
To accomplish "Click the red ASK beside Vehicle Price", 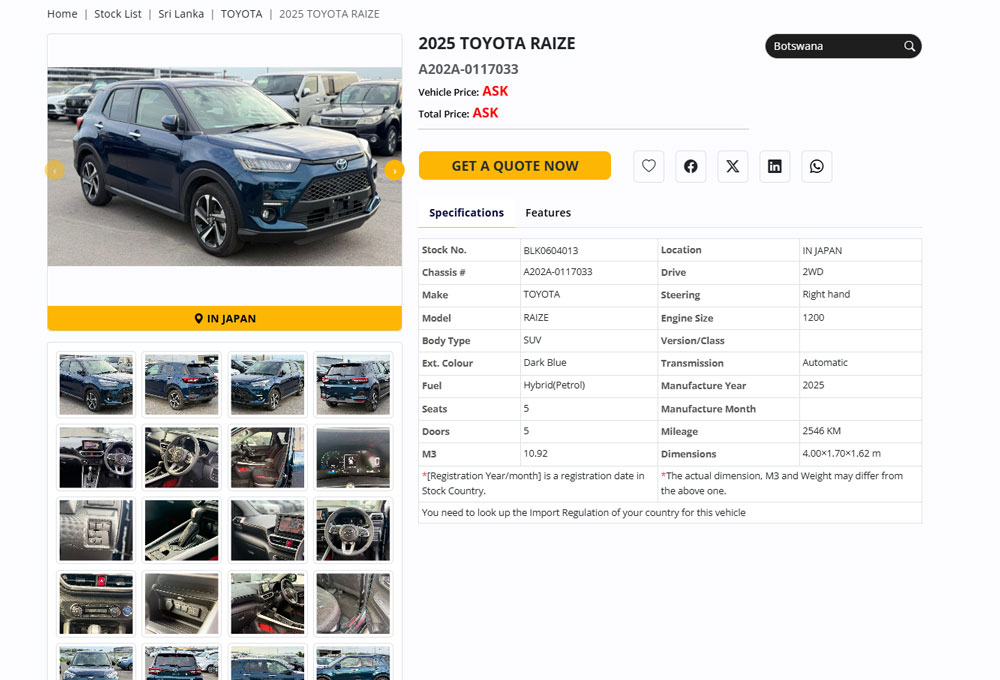I will click(495, 91).
